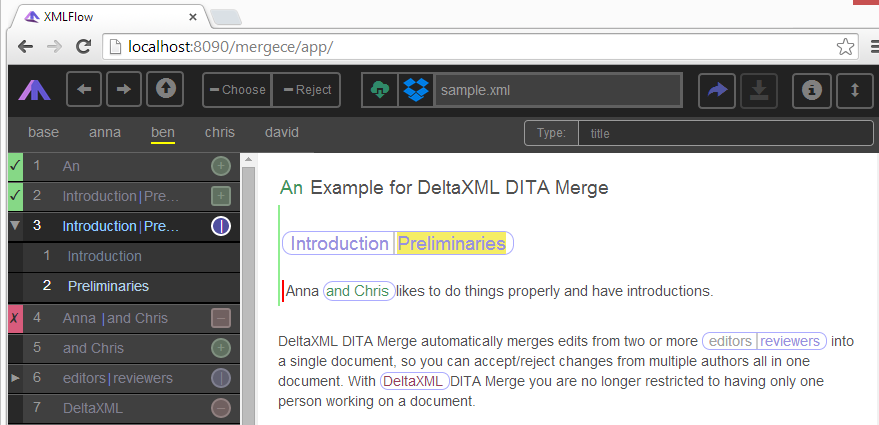This screenshot has height=425, width=879.
Task: Click the XMLFlow logo icon in toolbar
Action: [x=34, y=90]
